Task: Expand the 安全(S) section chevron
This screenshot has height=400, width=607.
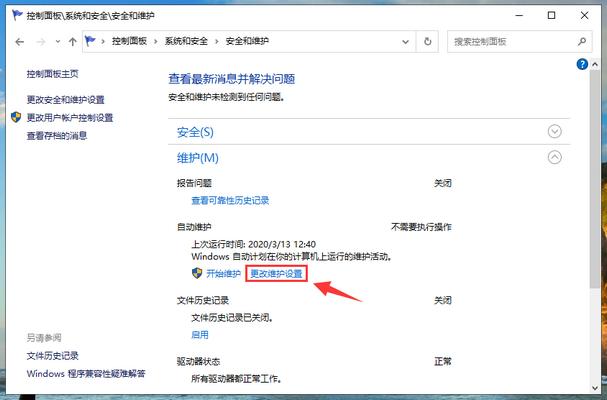Action: 554,132
